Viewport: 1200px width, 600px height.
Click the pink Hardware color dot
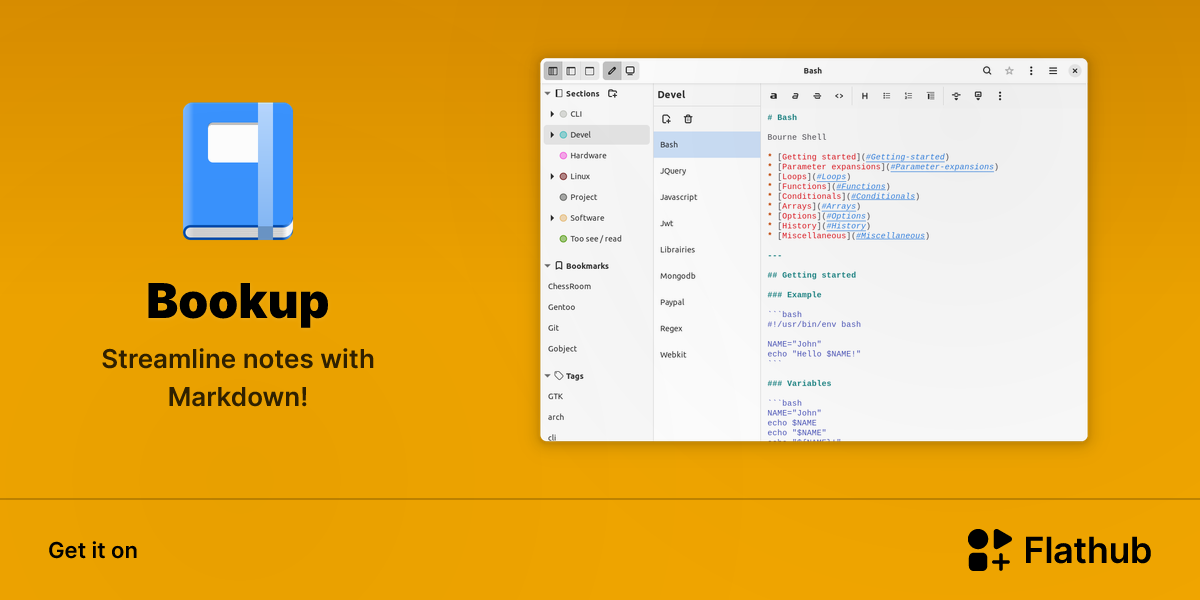[x=564, y=156]
